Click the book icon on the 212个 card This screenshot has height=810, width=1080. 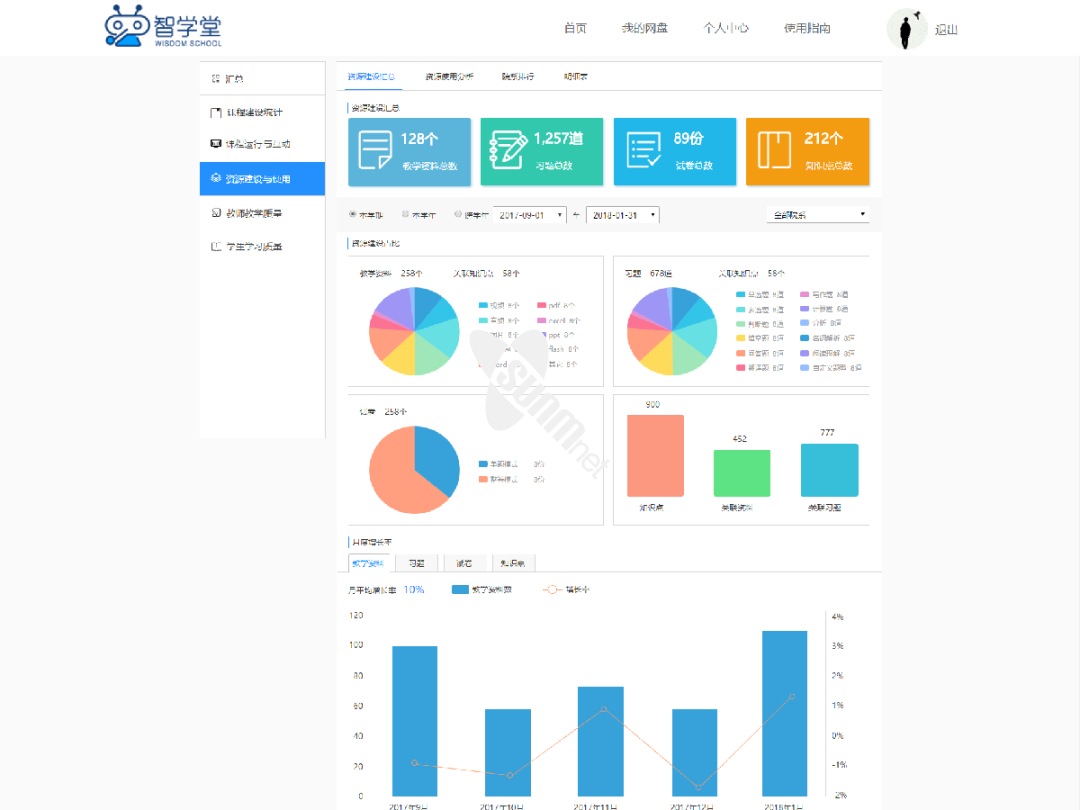[774, 151]
